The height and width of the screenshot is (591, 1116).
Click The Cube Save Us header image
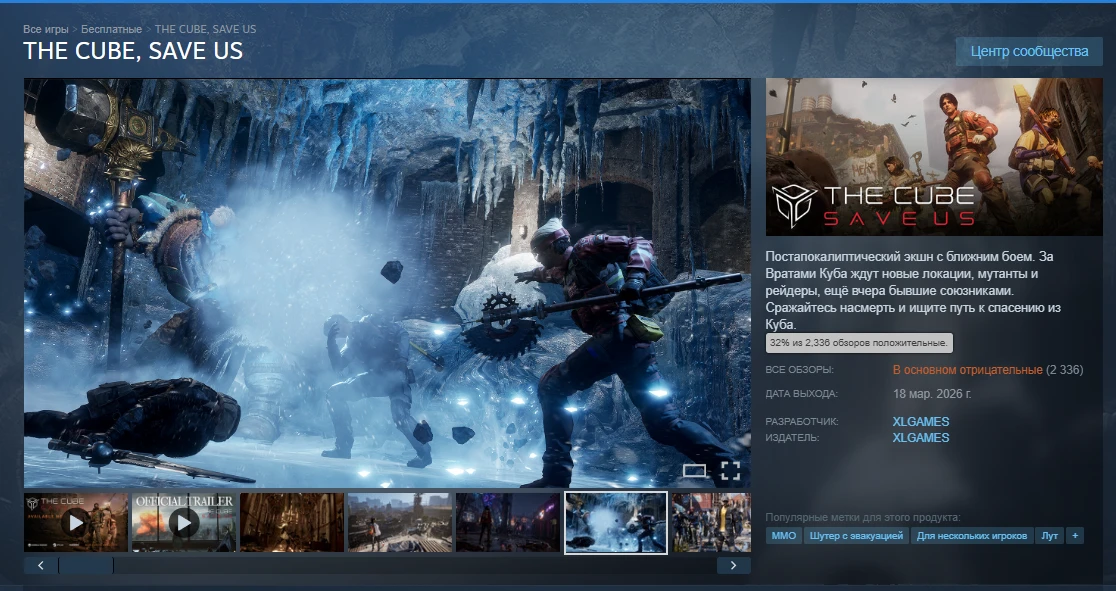point(934,157)
